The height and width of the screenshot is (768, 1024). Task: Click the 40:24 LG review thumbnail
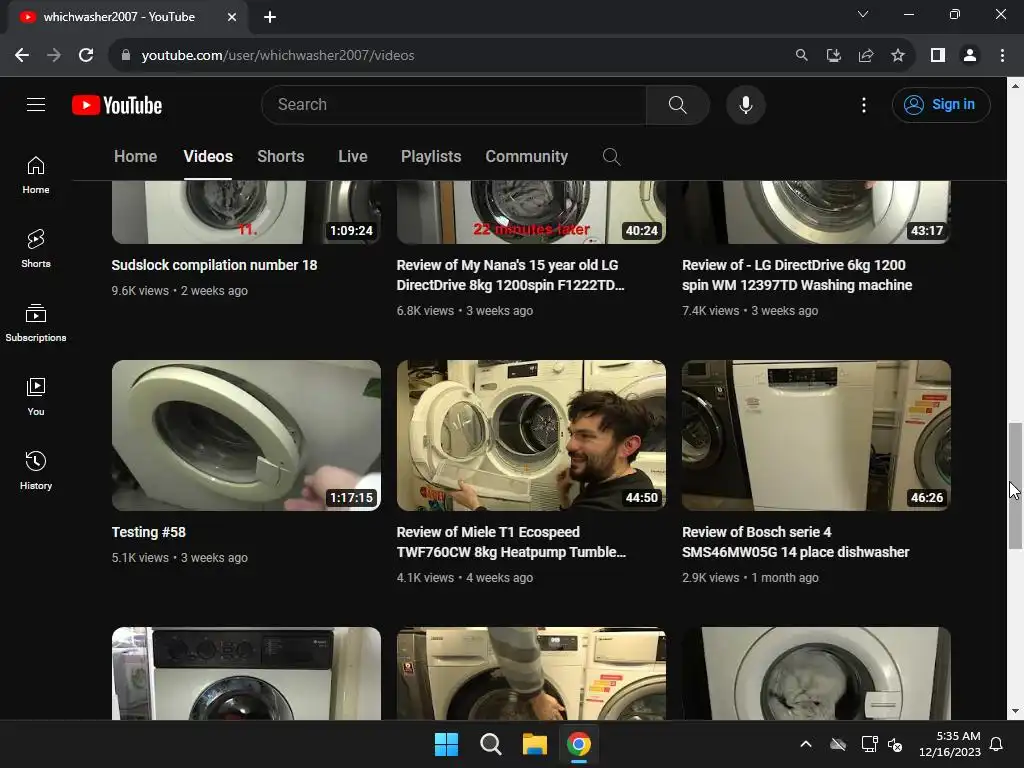pos(531,212)
